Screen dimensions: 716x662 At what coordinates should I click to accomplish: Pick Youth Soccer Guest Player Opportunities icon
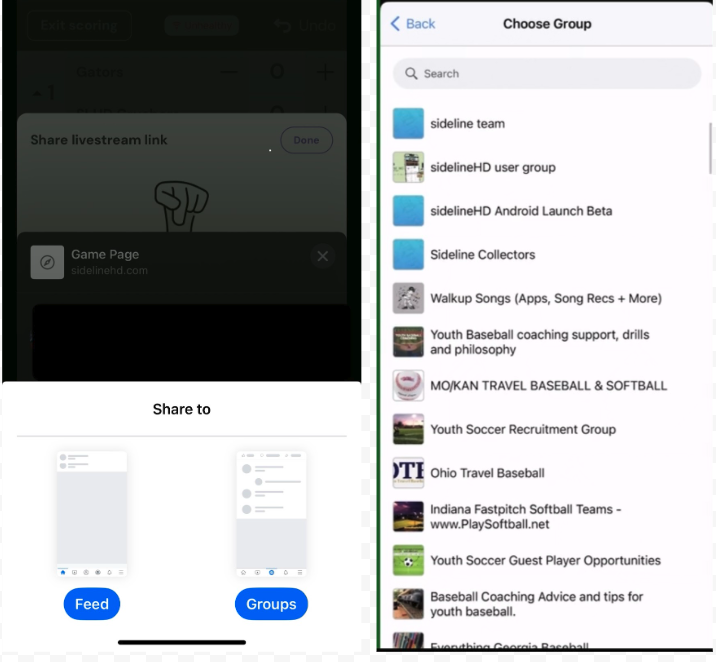(x=408, y=561)
